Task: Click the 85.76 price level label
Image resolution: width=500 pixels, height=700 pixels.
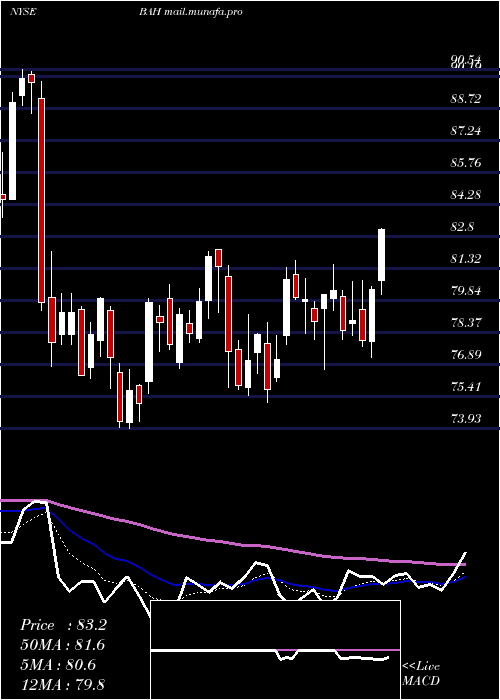Action: point(466,162)
